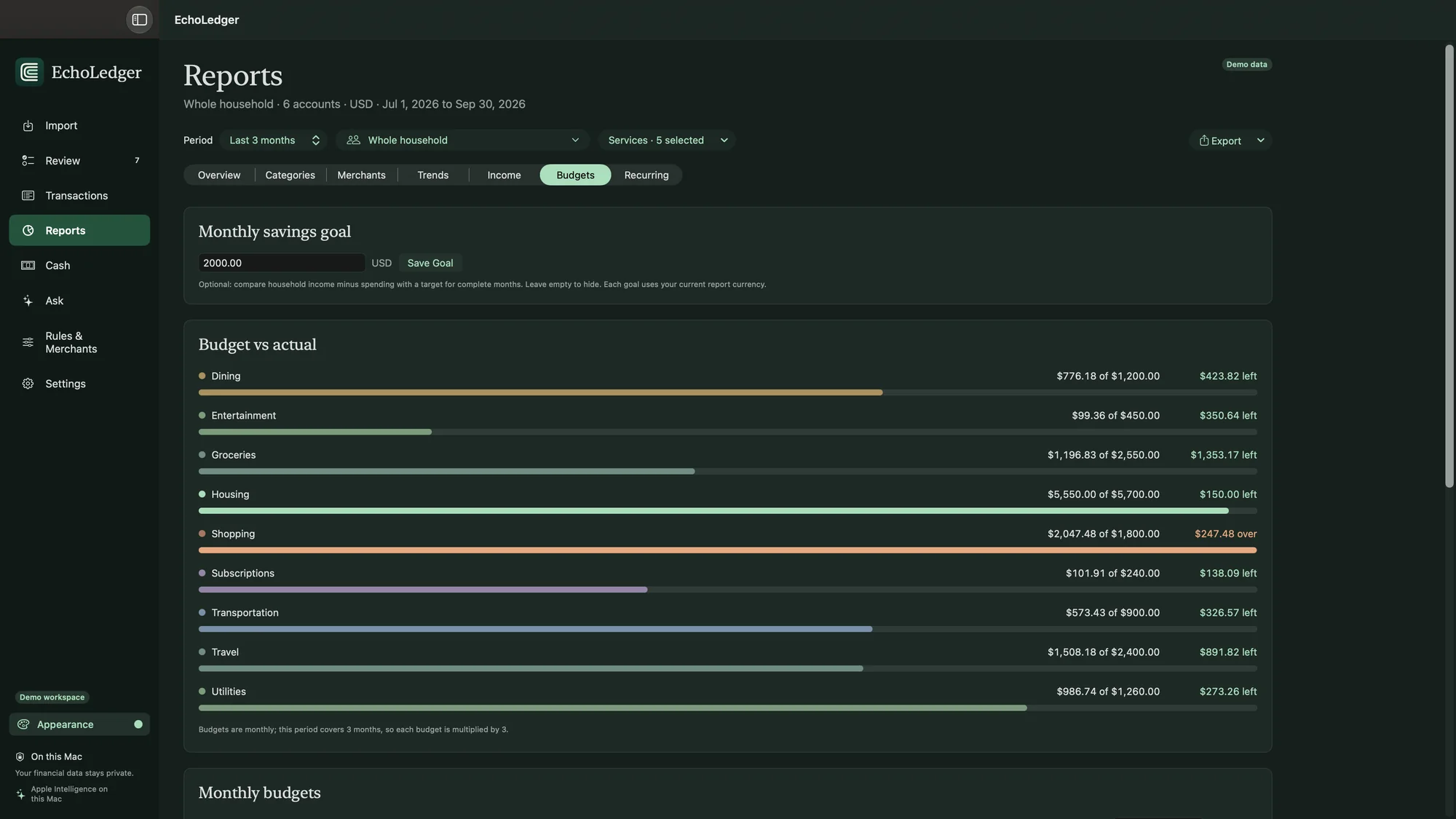Switch to the Recurring tab
The width and height of the screenshot is (1456, 819).
point(646,175)
